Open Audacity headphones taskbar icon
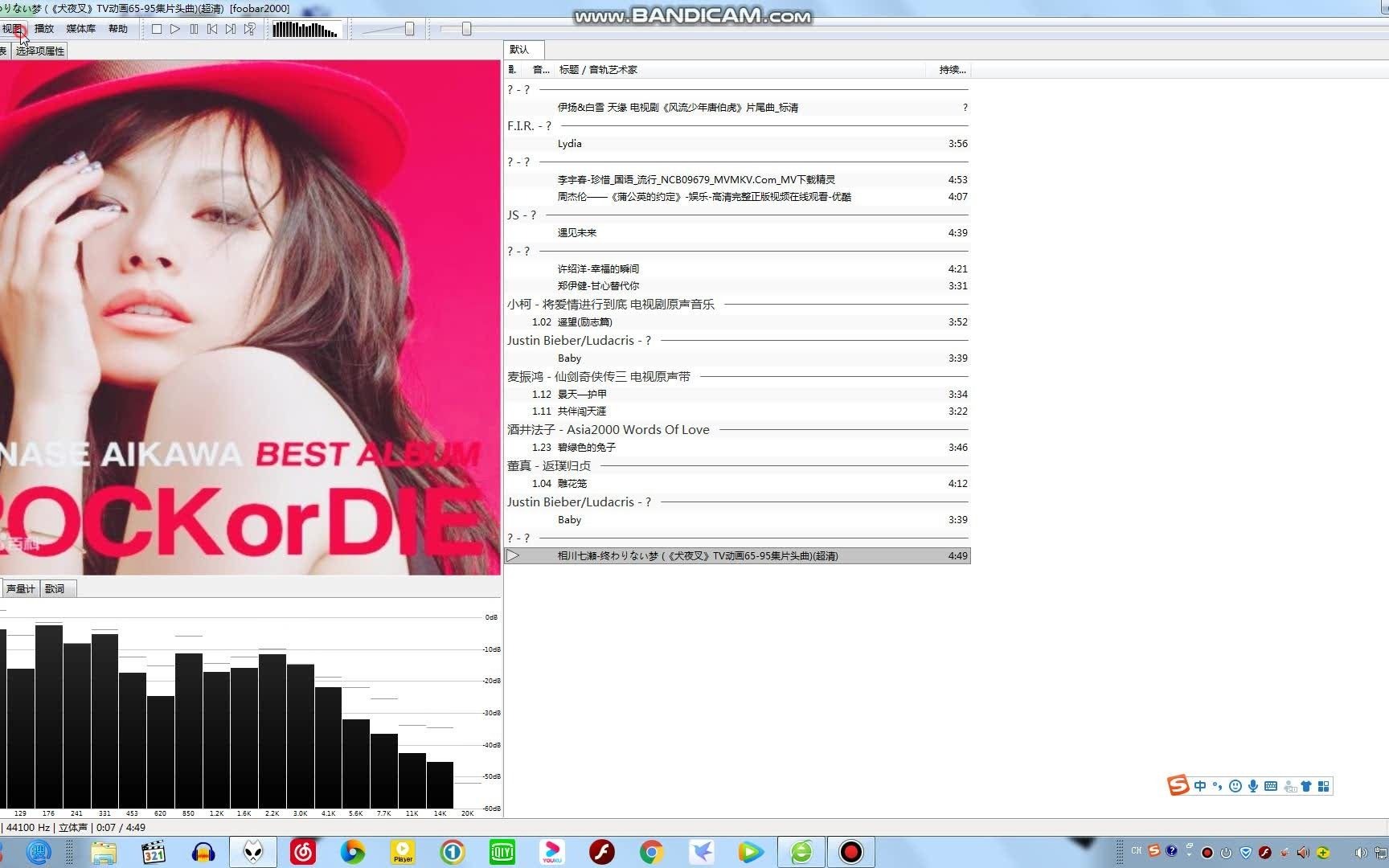 click(x=203, y=852)
